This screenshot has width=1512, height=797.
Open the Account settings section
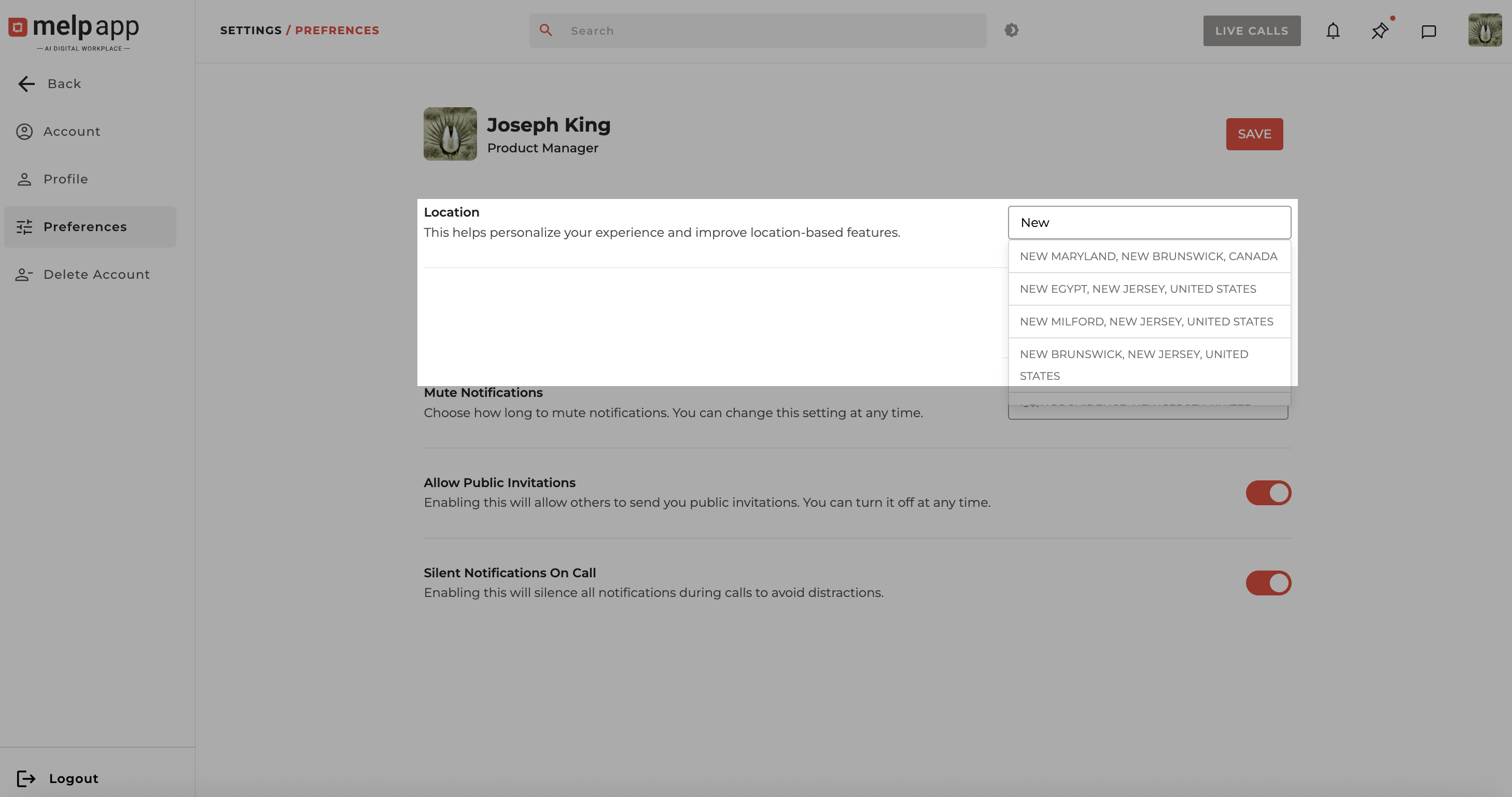tap(72, 132)
